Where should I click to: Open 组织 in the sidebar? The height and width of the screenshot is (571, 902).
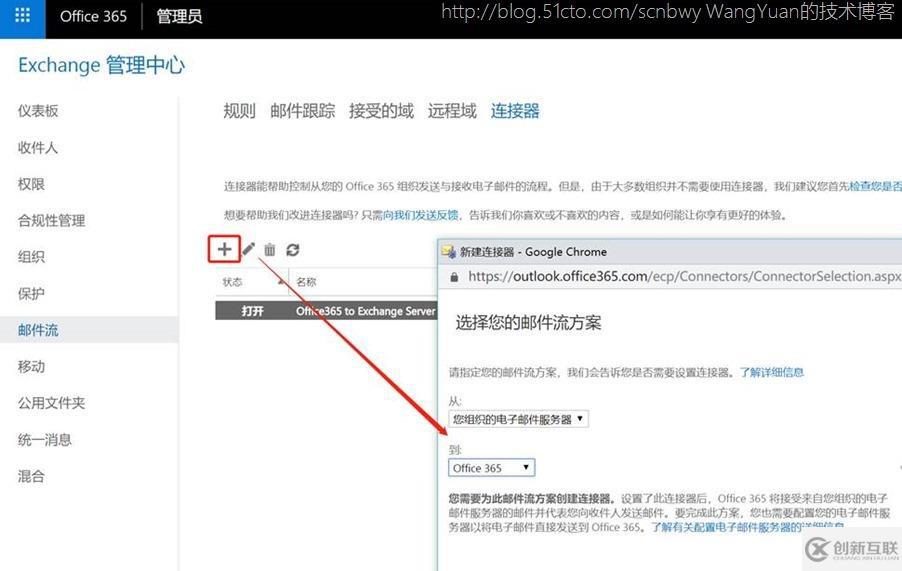(31, 256)
